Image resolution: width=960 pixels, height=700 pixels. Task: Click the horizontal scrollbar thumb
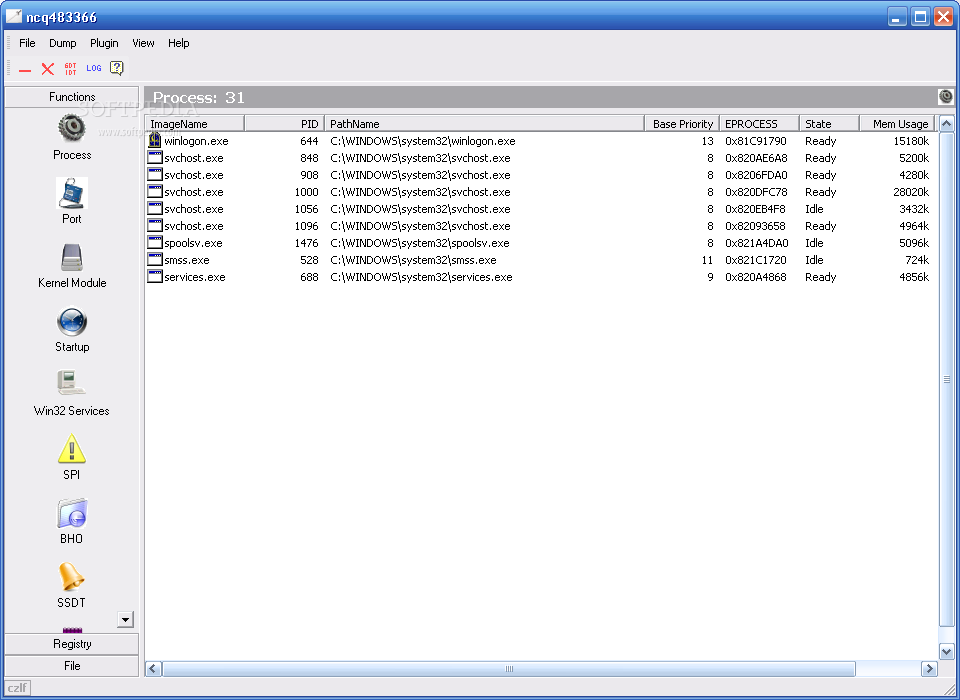(x=509, y=669)
